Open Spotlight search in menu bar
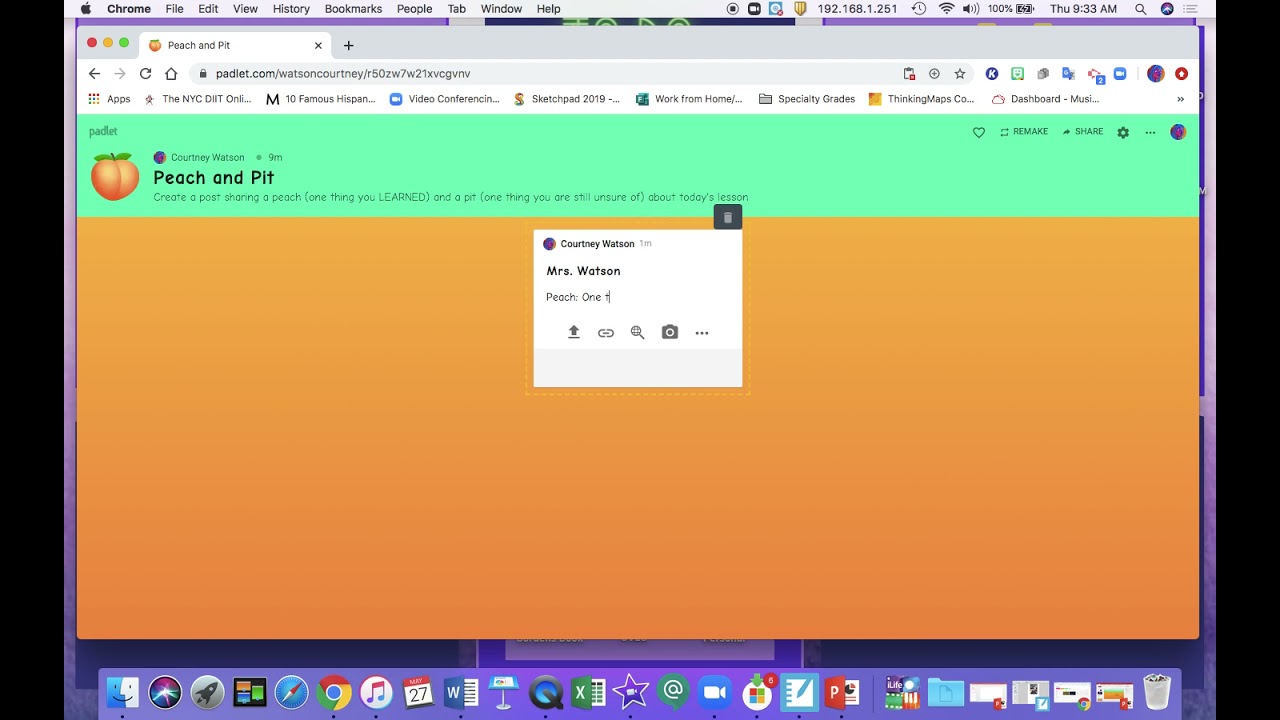The image size is (1280, 720). [x=1141, y=9]
